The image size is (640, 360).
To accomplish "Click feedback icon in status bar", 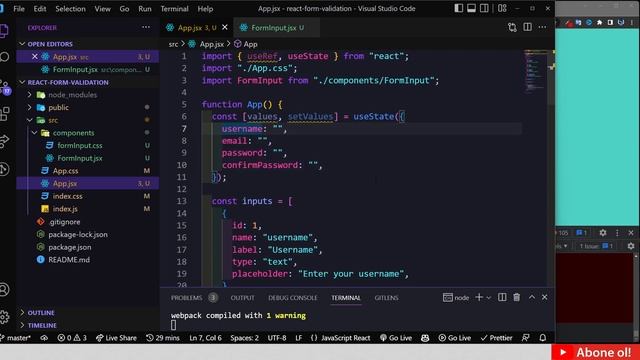I will (x=526, y=338).
